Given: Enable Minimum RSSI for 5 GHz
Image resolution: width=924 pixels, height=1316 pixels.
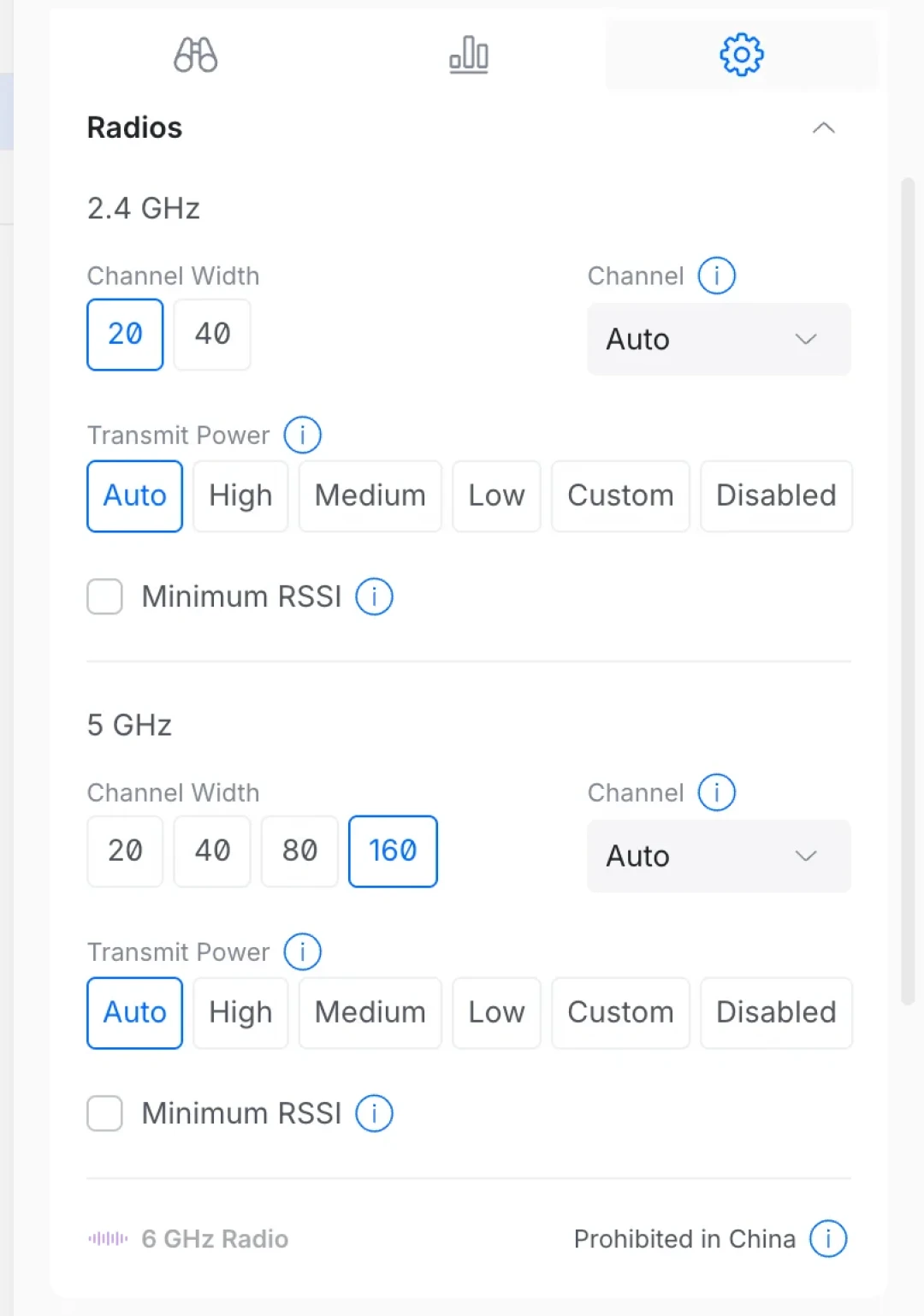Looking at the screenshot, I should pyautogui.click(x=104, y=1113).
